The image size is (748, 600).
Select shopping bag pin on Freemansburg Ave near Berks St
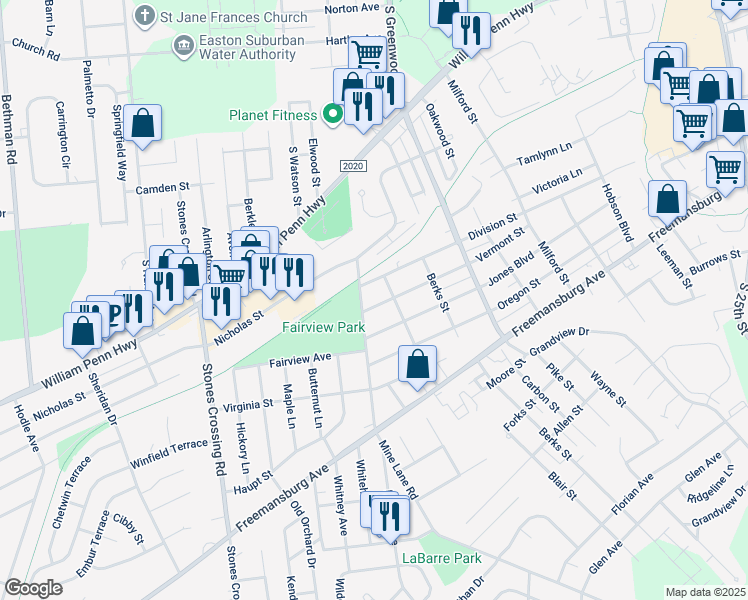point(417,366)
